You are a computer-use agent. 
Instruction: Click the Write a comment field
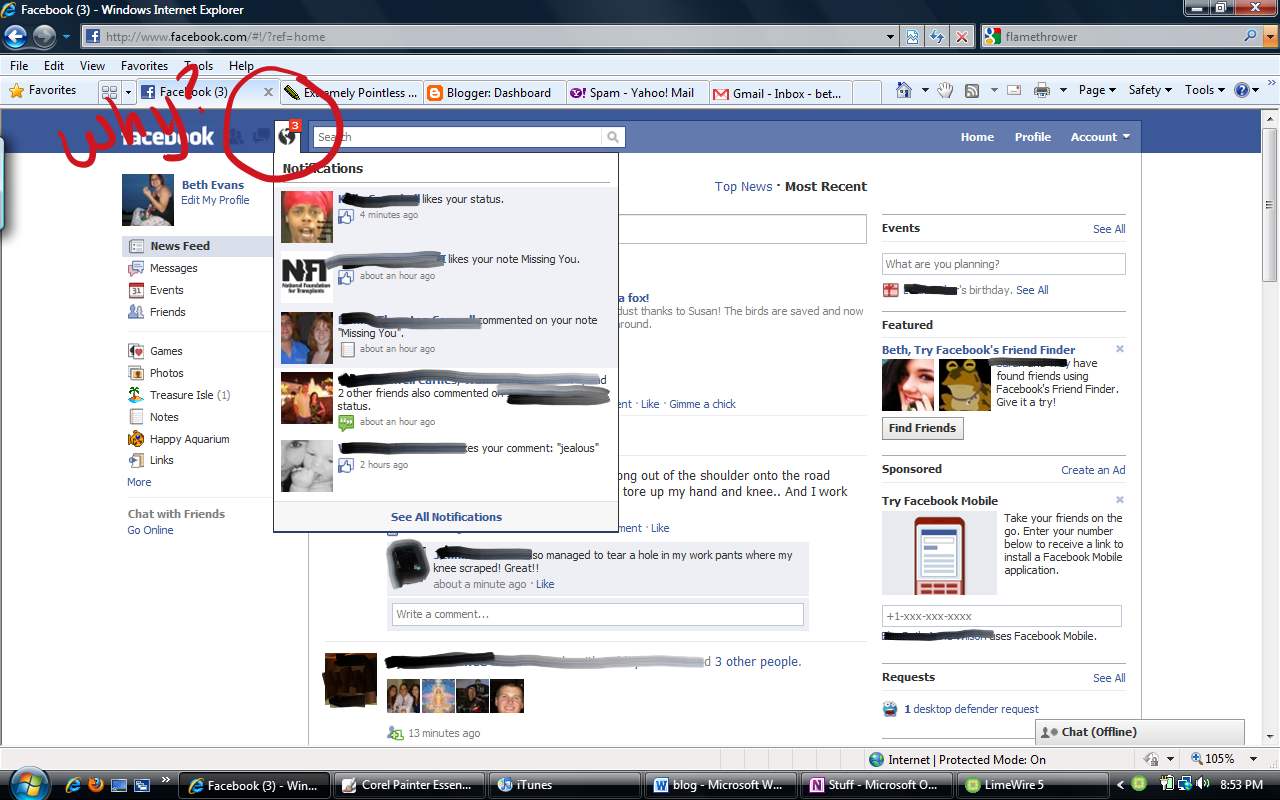(597, 614)
